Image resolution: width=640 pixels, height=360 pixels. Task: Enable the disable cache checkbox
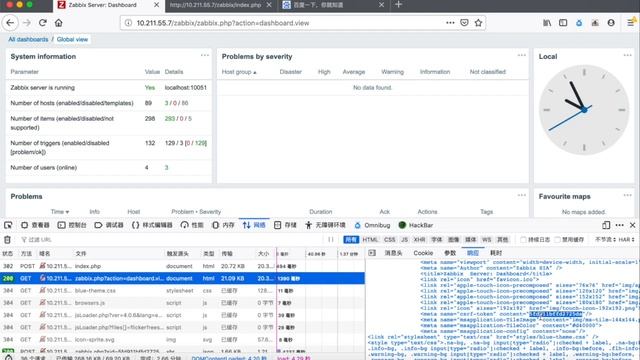[558, 240]
